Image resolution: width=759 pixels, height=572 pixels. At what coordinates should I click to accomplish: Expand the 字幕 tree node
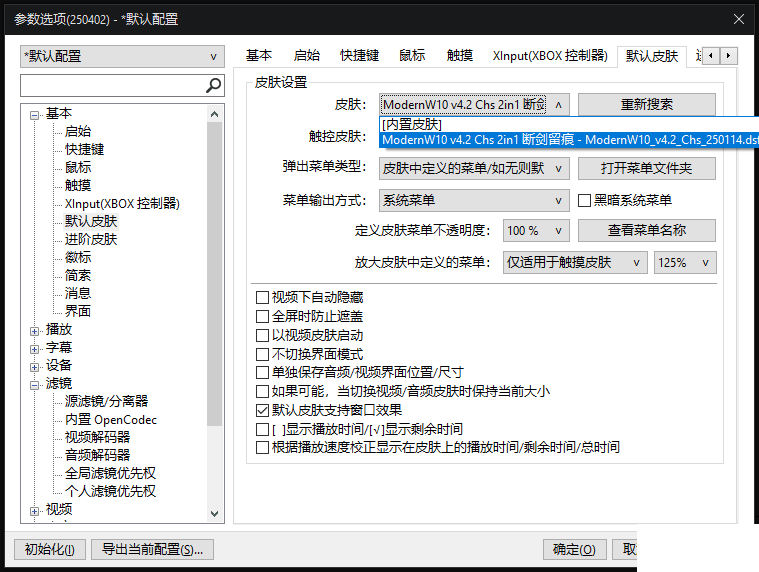click(x=35, y=348)
